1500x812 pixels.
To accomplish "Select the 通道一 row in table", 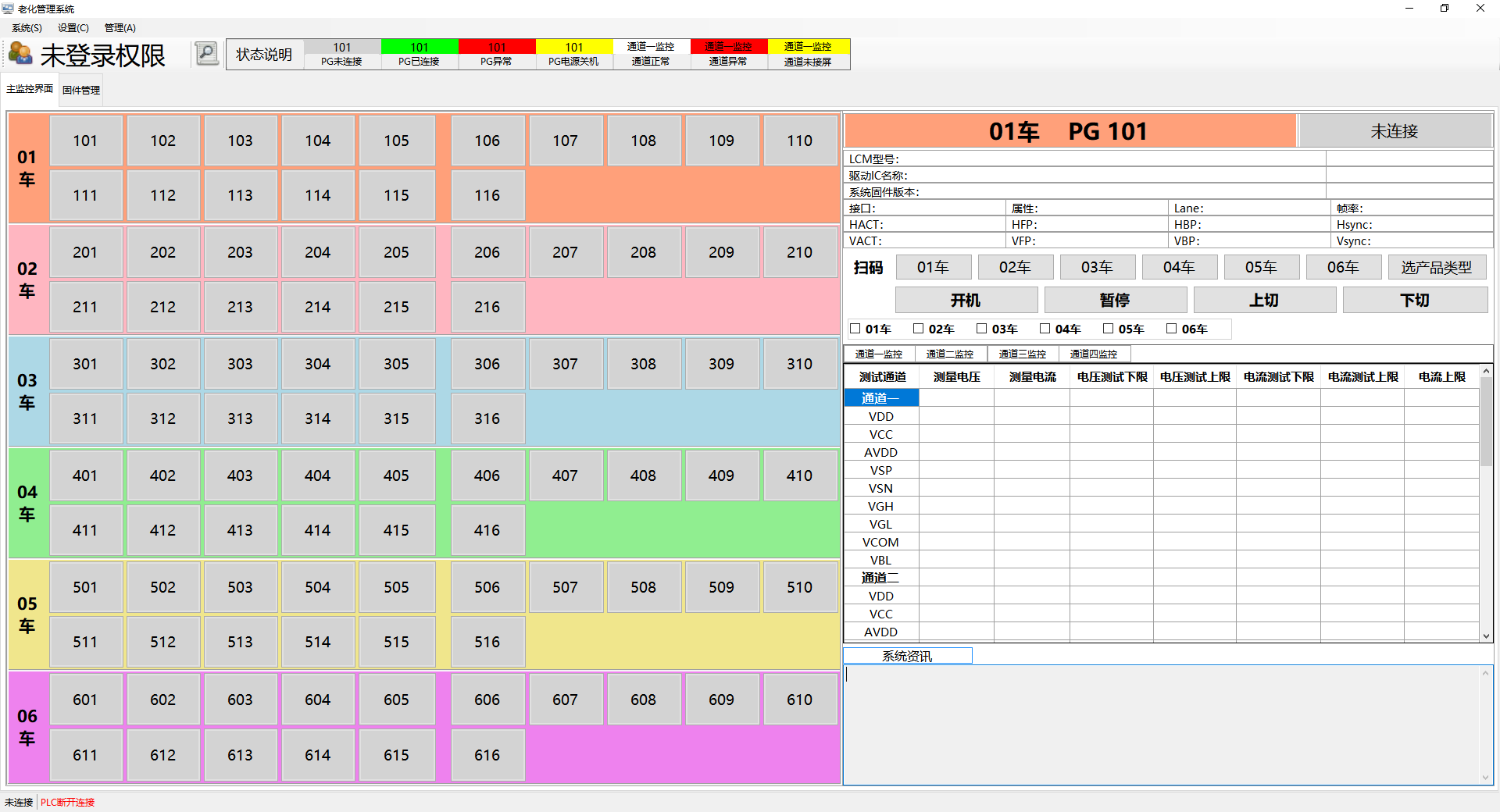I will coord(880,398).
